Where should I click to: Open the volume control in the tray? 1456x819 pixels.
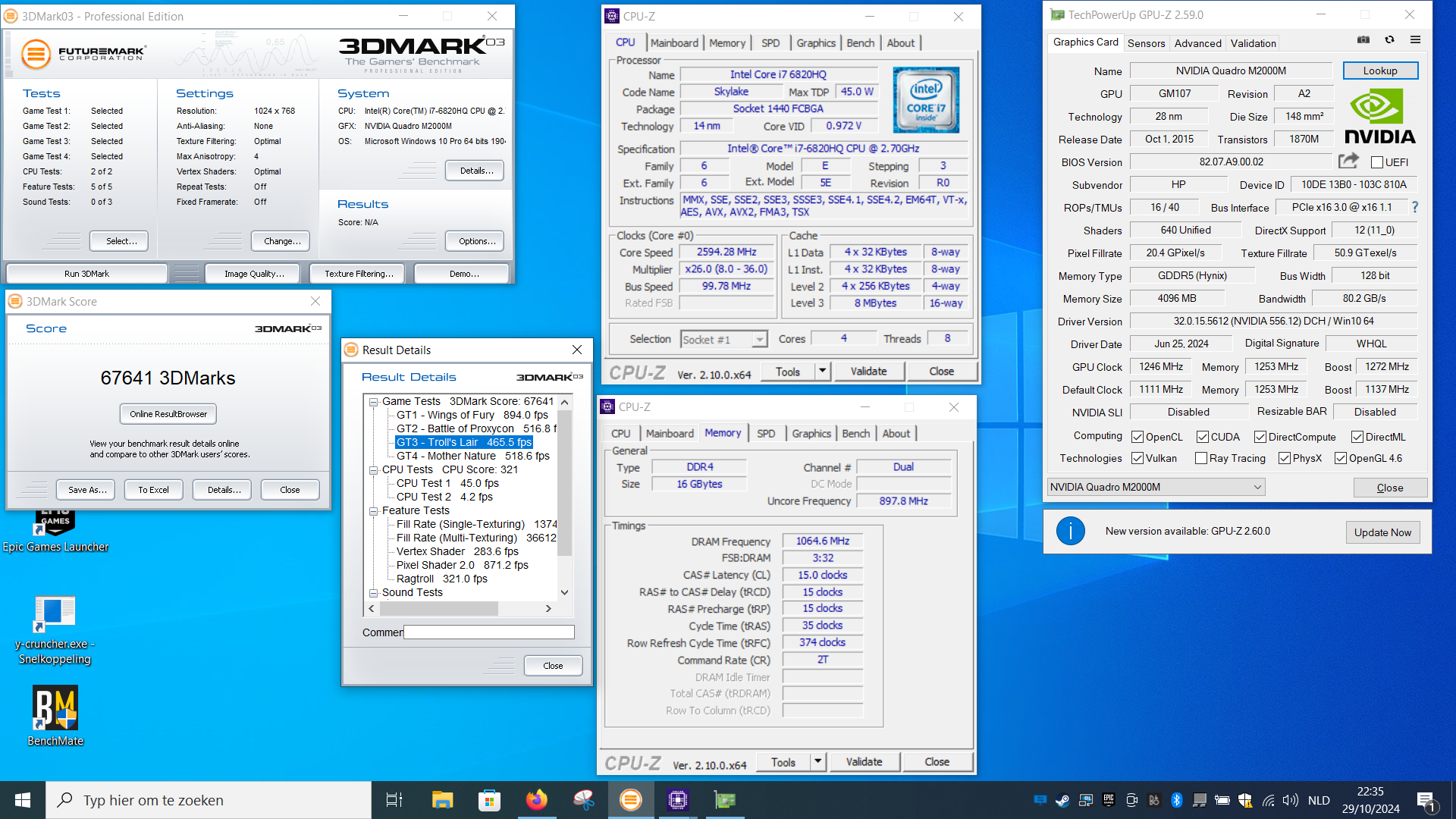(x=1290, y=800)
